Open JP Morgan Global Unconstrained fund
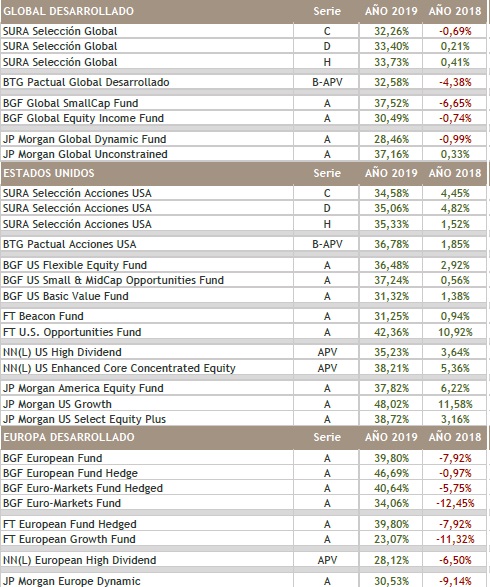 (x=85, y=154)
